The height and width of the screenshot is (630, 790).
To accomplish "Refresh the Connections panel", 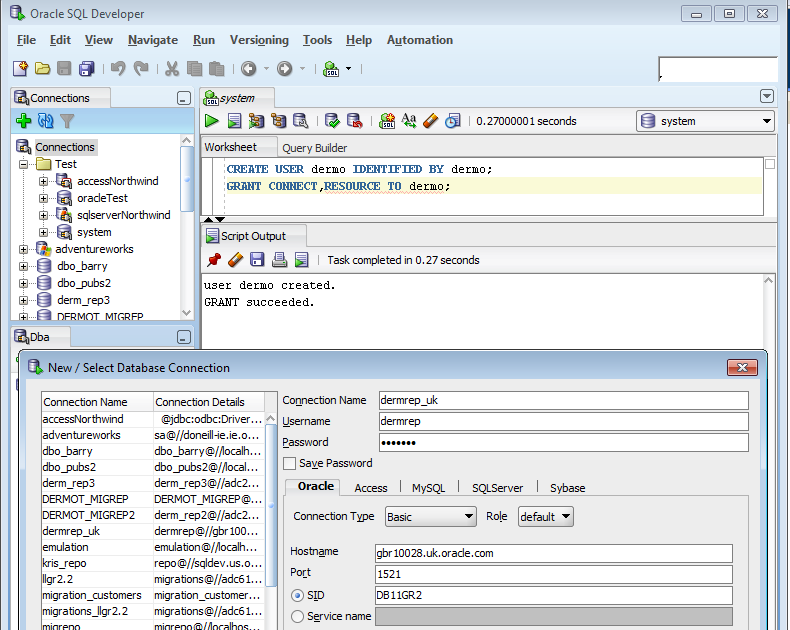I will pos(45,120).
